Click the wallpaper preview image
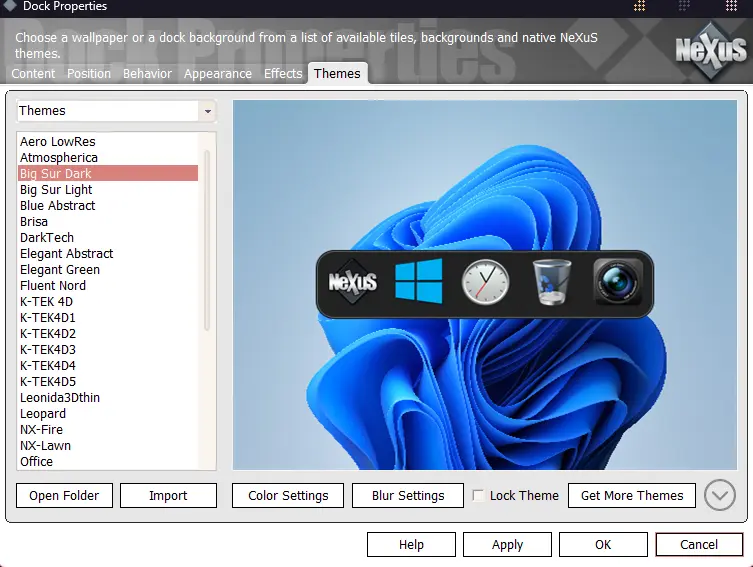Viewport: 753px width, 567px height. [485, 285]
